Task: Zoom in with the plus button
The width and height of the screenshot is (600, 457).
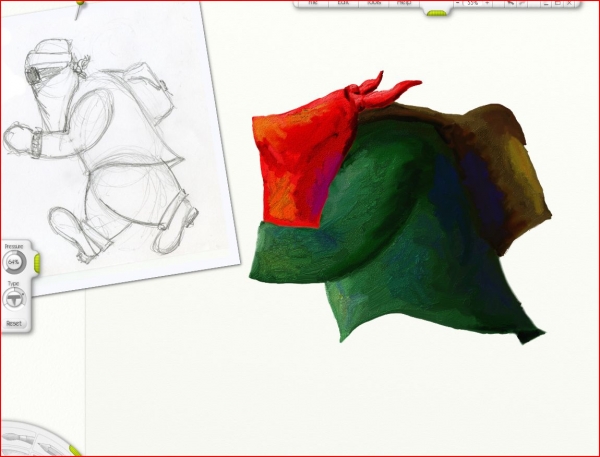Action: coord(487,3)
